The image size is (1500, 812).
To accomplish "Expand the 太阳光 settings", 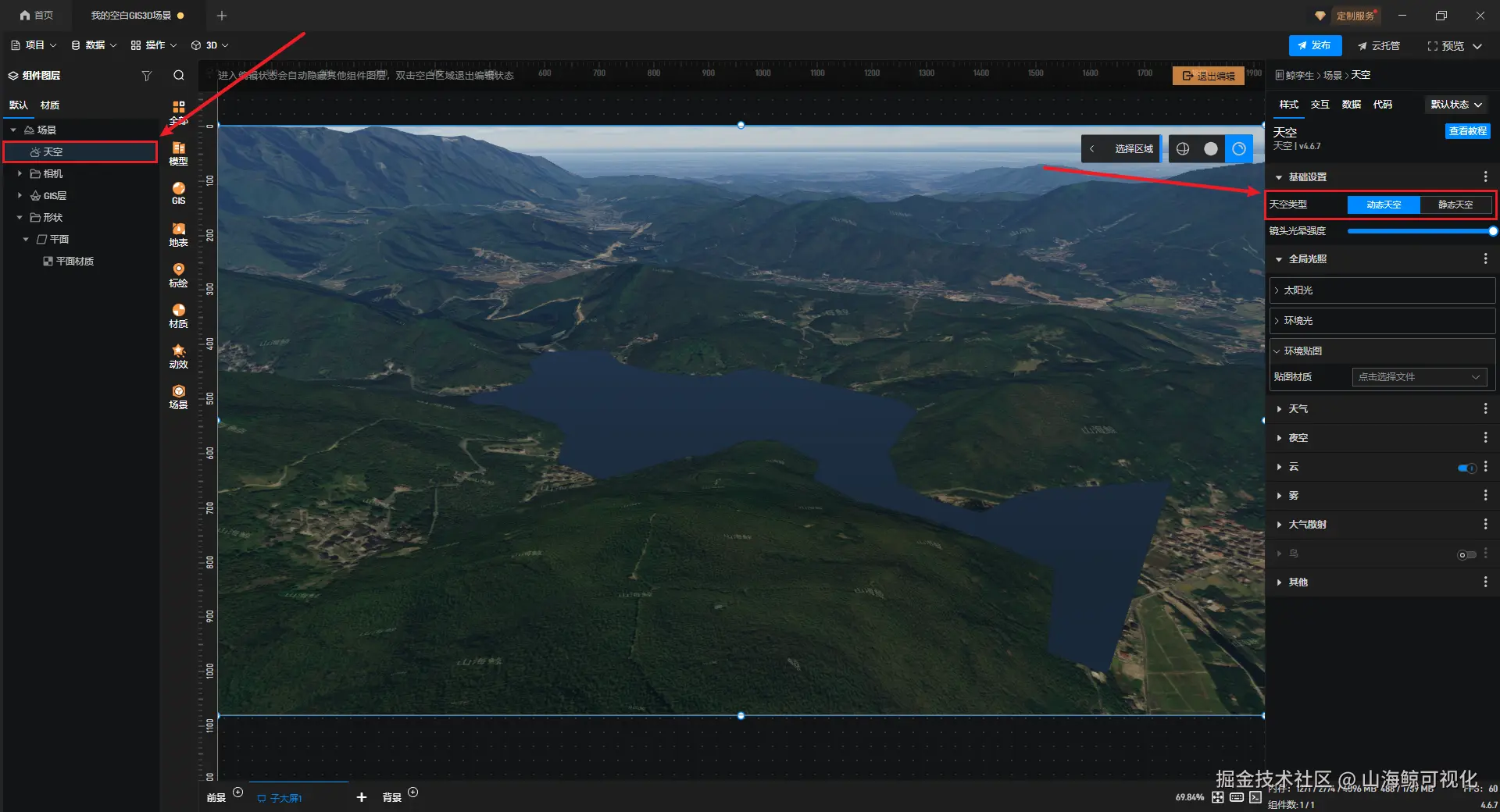I will (1383, 290).
